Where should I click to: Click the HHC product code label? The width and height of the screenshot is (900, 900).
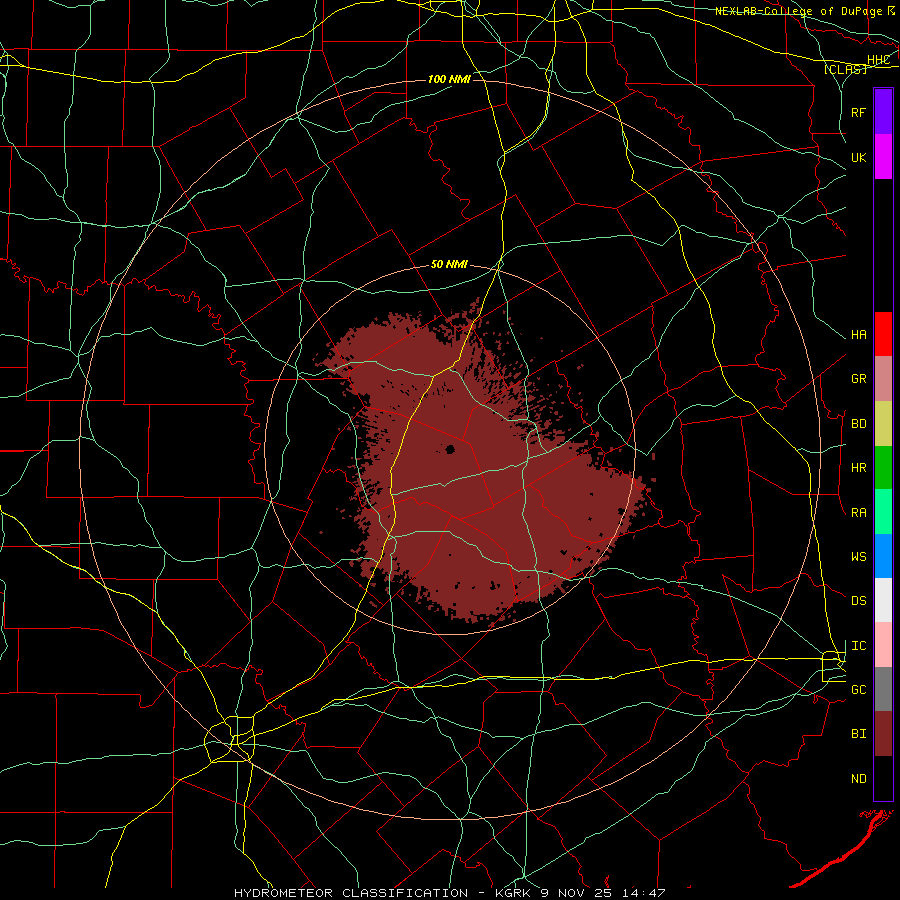click(878, 60)
